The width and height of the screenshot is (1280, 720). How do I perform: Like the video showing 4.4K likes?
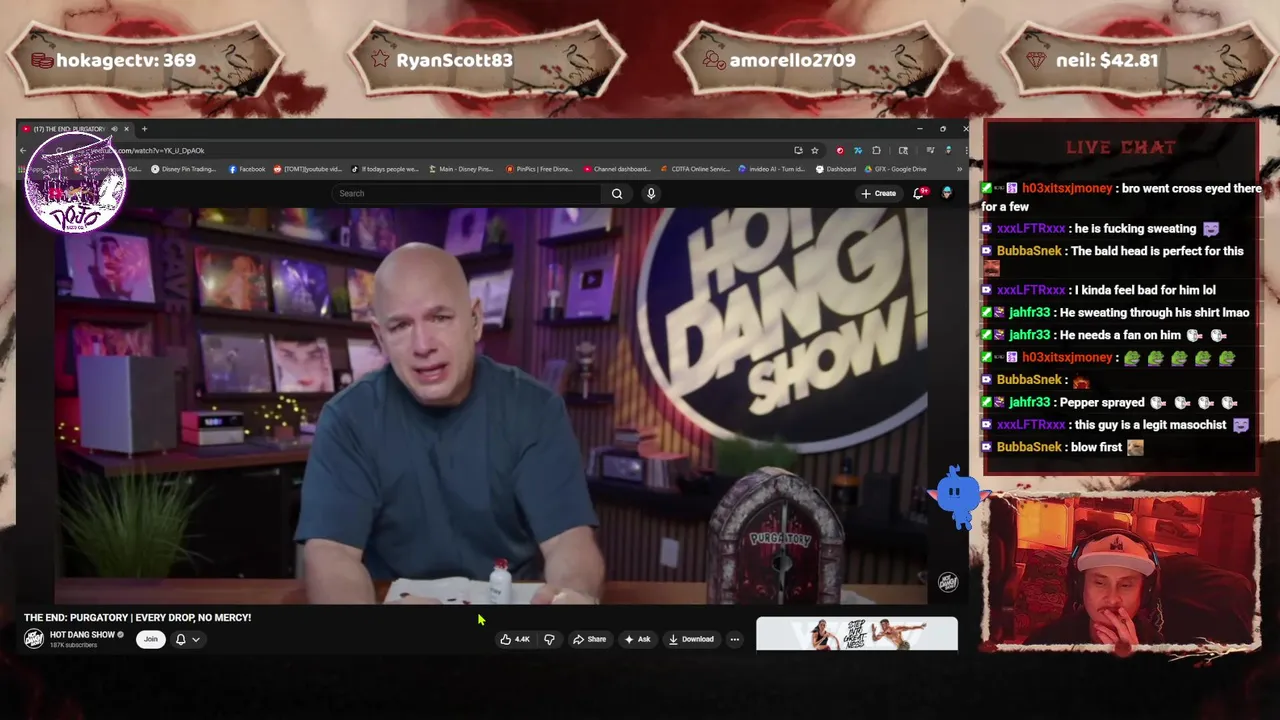point(517,639)
